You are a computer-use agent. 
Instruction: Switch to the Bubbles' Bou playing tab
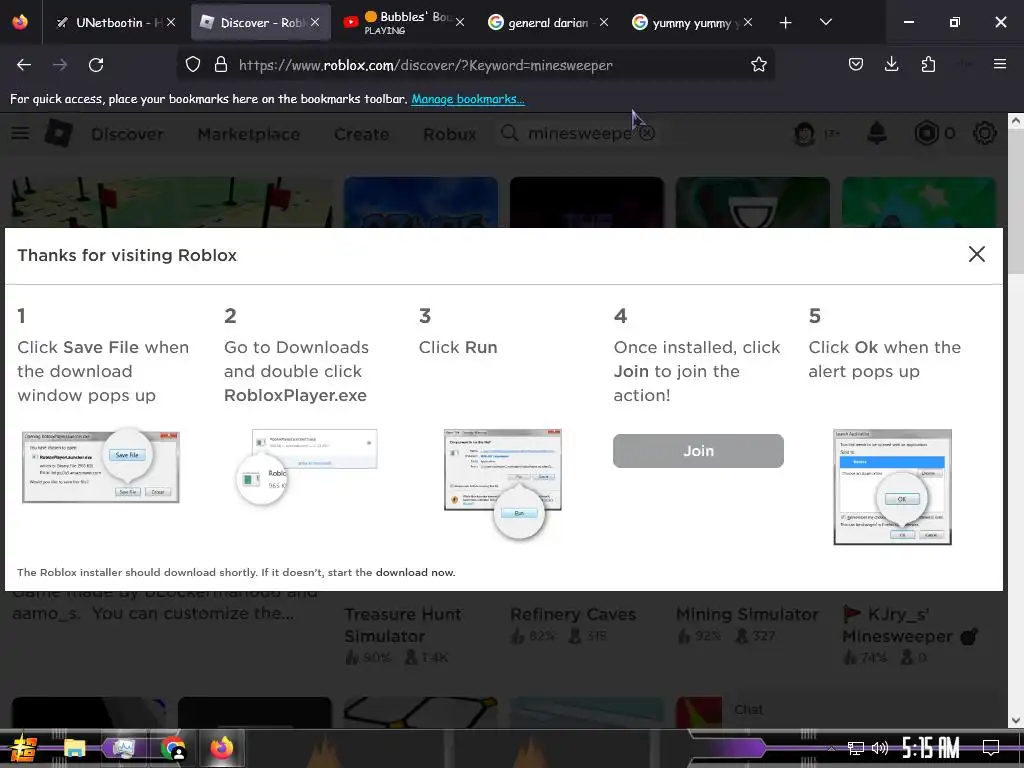[405, 22]
